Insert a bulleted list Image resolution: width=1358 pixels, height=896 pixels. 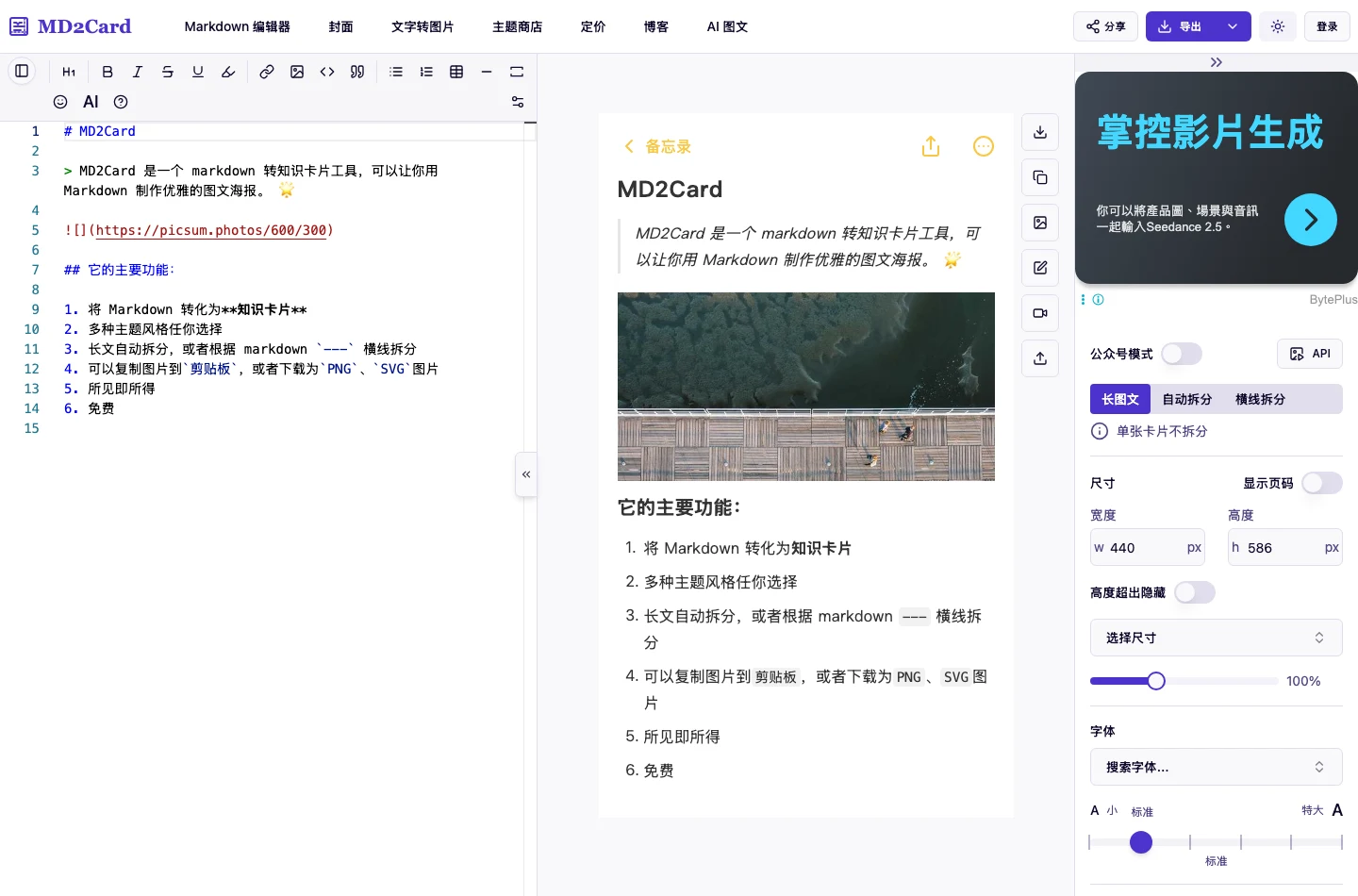[x=396, y=72]
